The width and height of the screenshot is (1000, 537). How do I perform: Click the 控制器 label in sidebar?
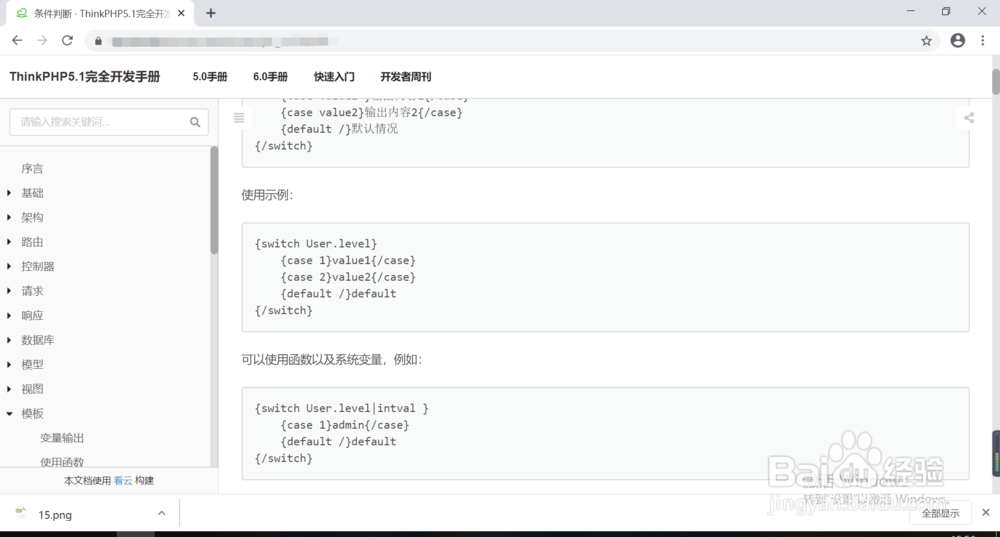tap(38, 266)
